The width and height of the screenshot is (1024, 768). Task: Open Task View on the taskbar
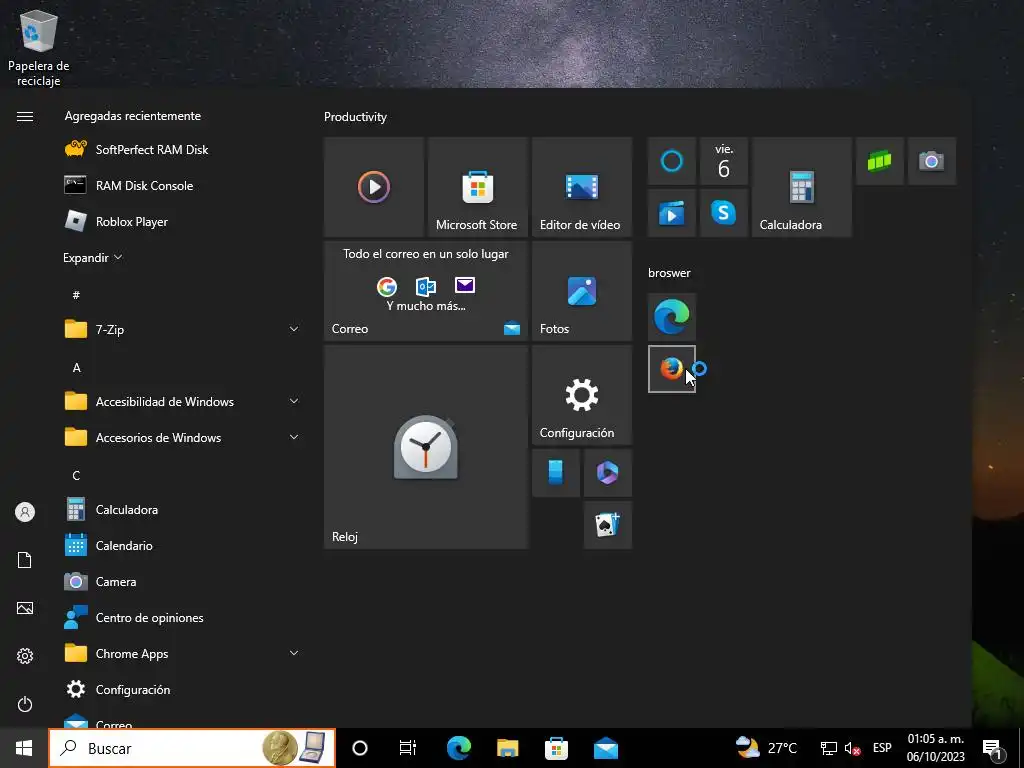pos(408,748)
